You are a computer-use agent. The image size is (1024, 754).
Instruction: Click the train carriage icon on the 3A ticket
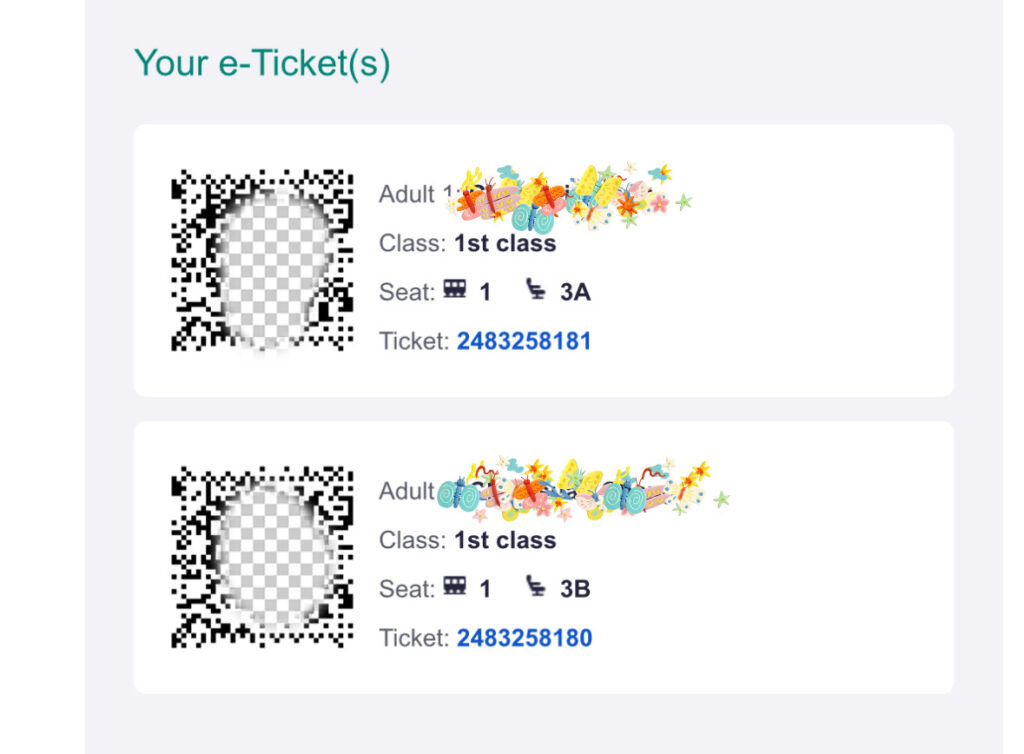pos(455,291)
